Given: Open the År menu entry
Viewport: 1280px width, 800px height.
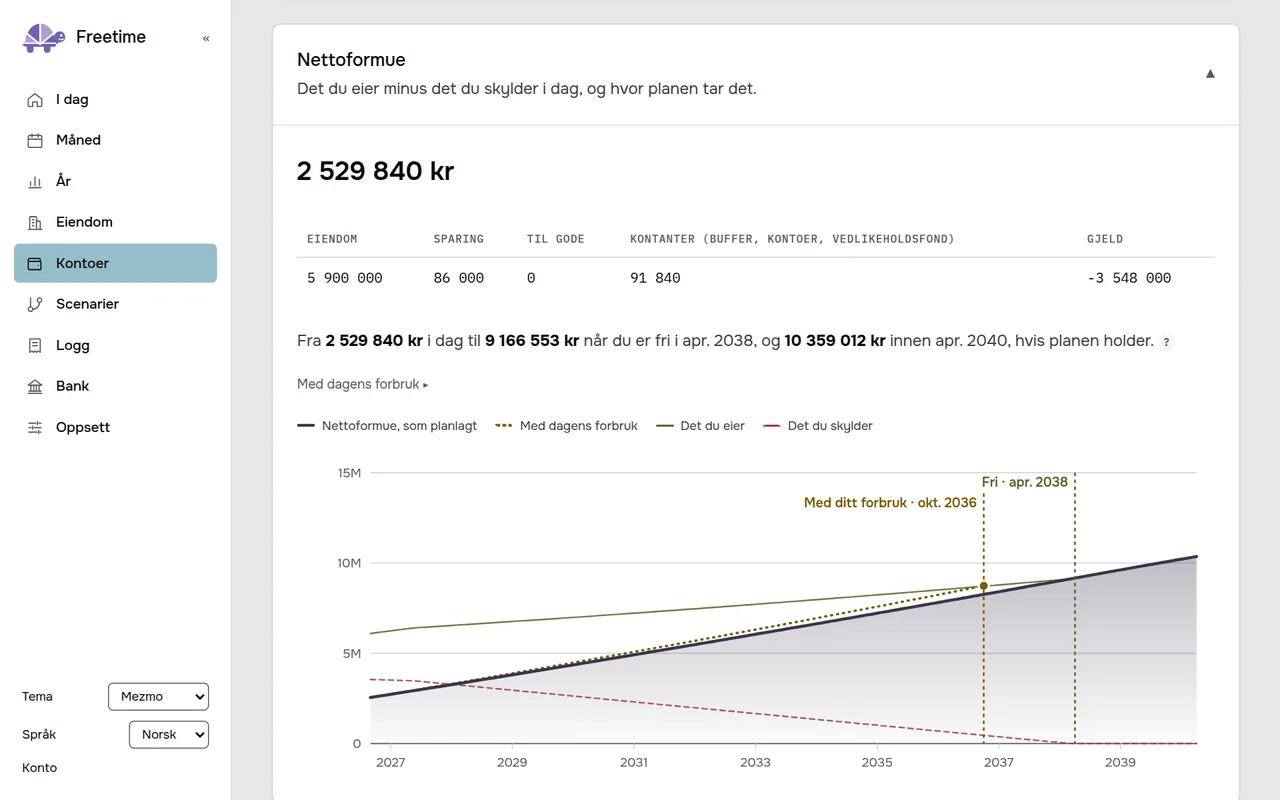Looking at the screenshot, I should click(x=115, y=182).
